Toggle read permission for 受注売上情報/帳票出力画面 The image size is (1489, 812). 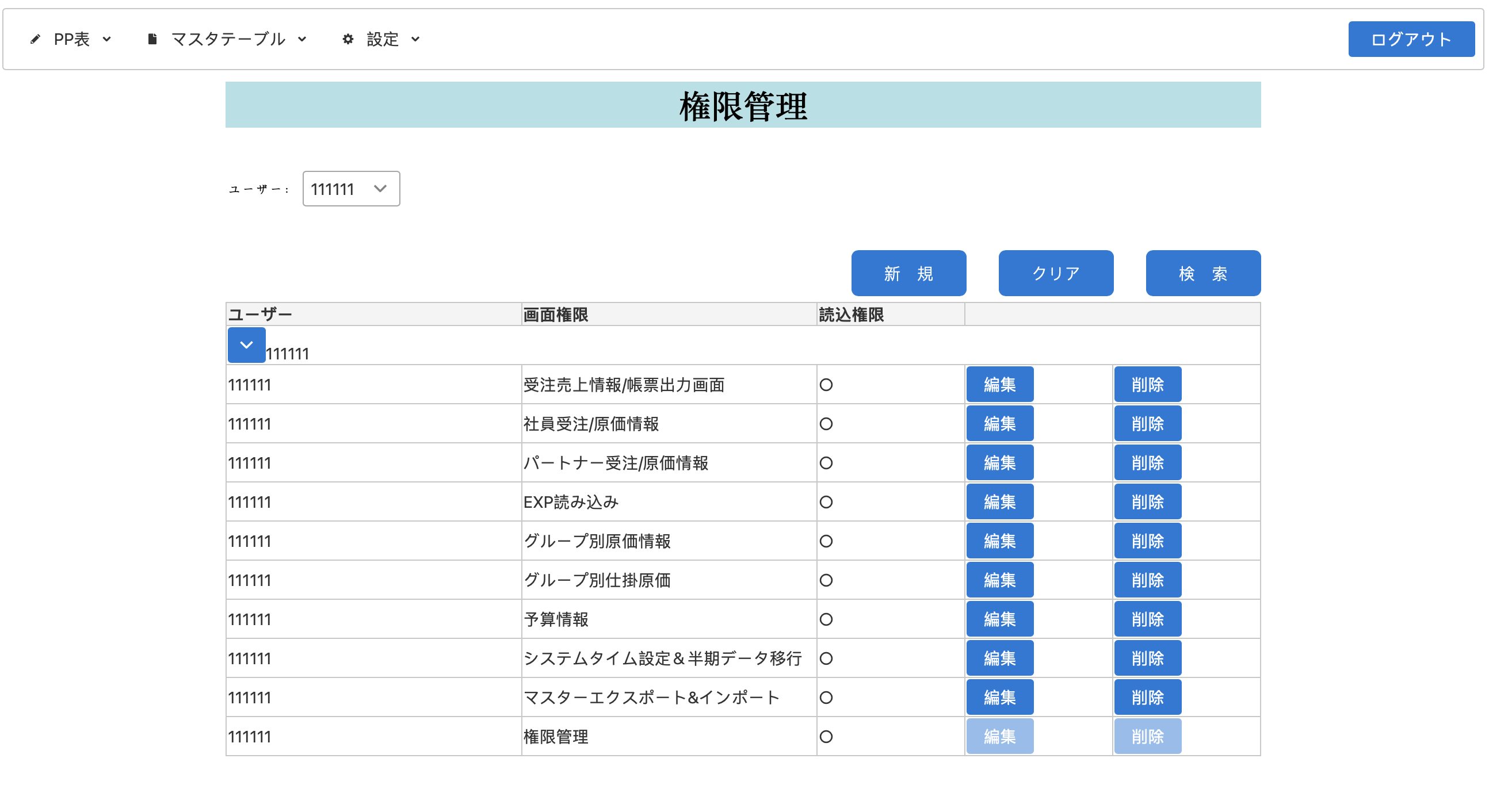click(x=826, y=385)
